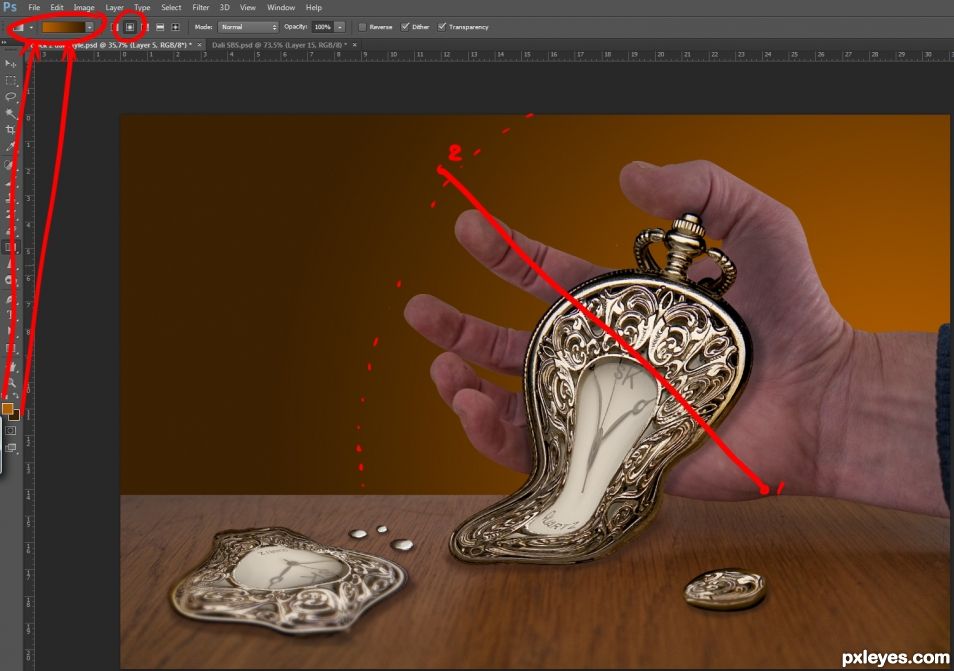Screen dimensions: 954x671
Task: Select the Horizontal Type tool
Action: tap(10, 315)
